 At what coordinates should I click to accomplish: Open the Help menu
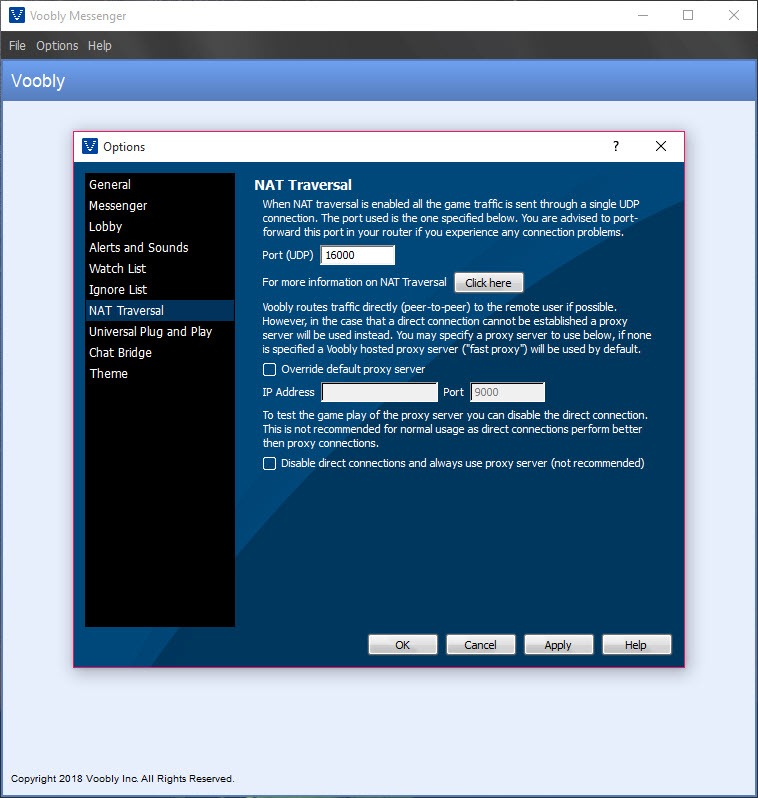point(100,45)
